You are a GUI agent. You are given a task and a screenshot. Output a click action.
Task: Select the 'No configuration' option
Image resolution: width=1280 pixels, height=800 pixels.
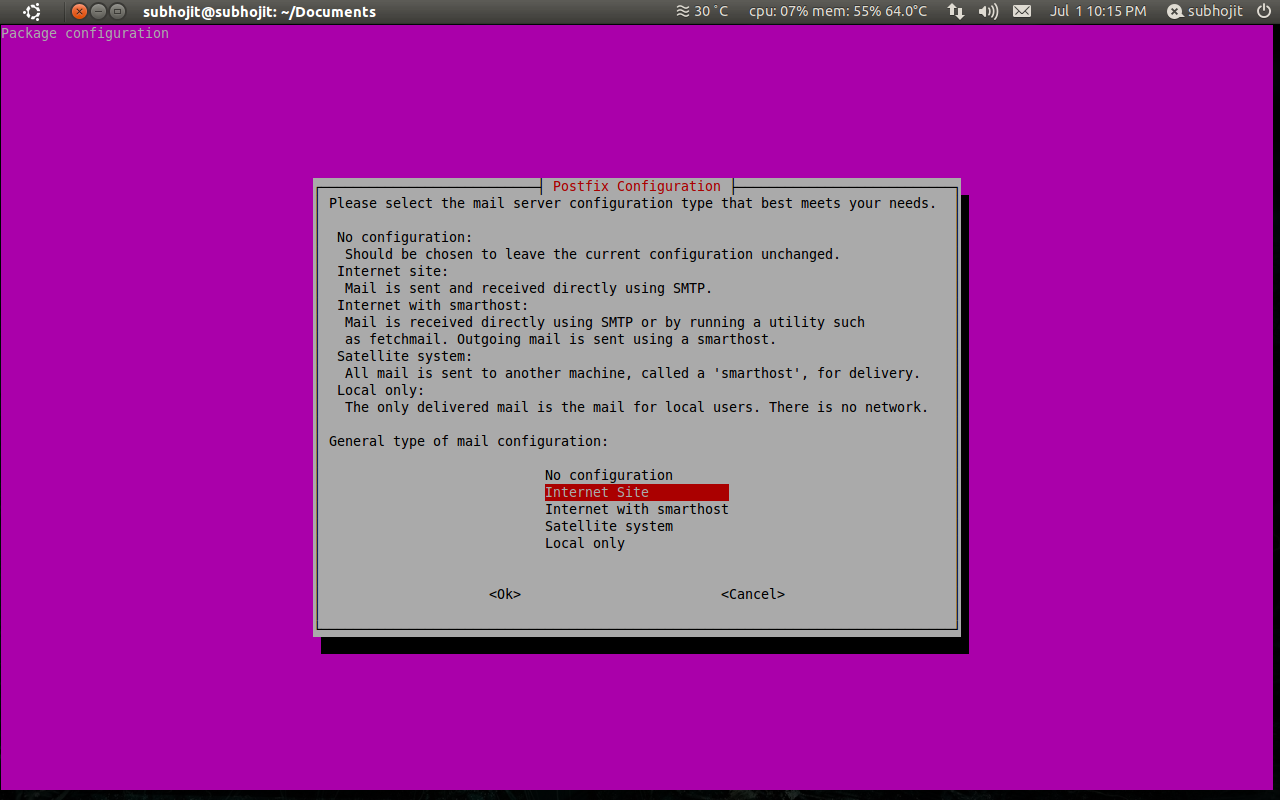(608, 475)
